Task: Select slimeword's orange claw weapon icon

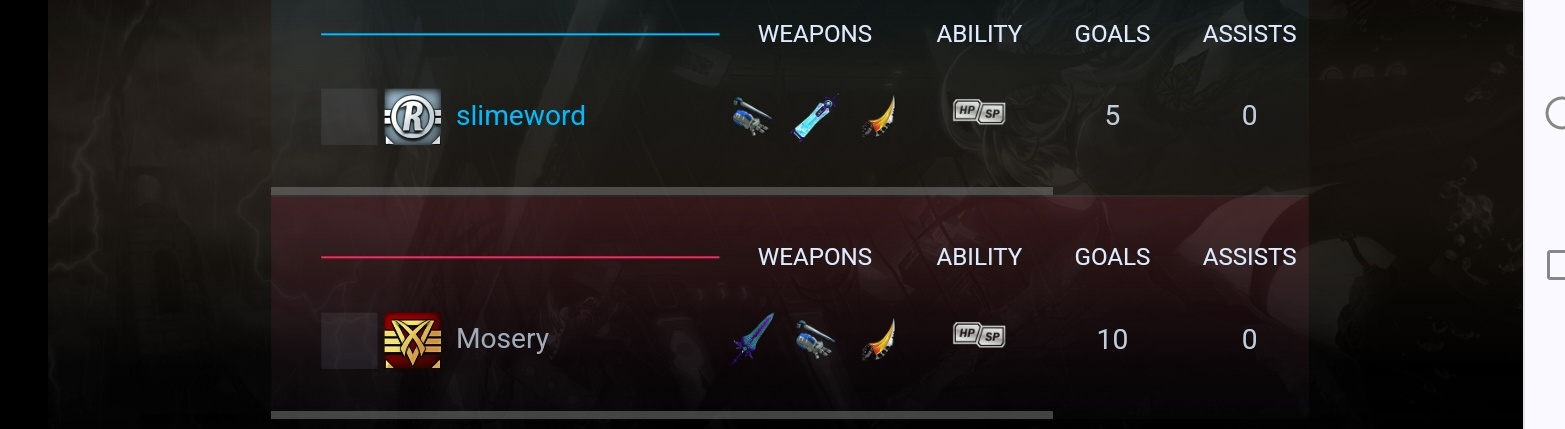Action: (878, 117)
